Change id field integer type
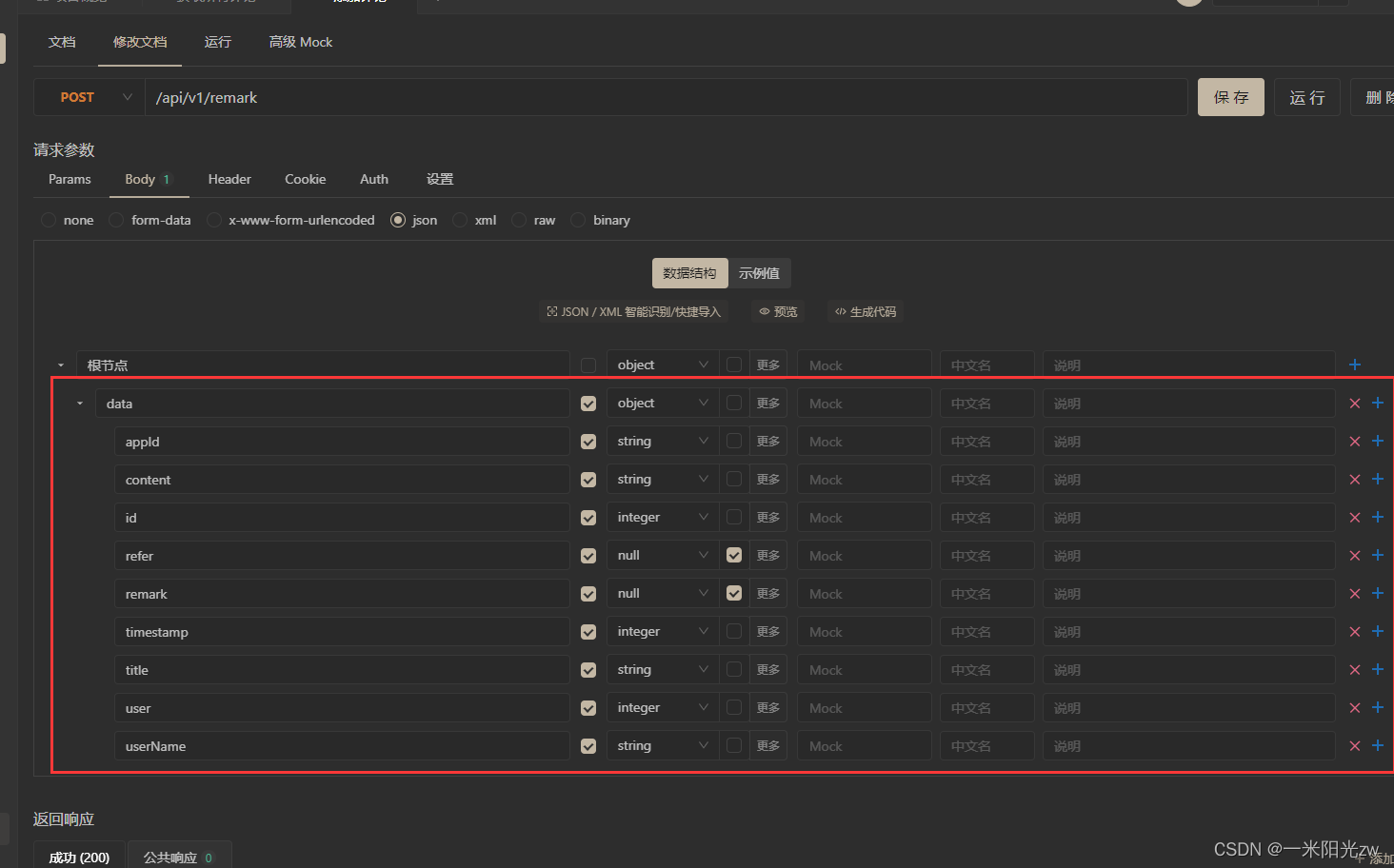Image resolution: width=1394 pixels, height=868 pixels. pyautogui.click(x=663, y=518)
